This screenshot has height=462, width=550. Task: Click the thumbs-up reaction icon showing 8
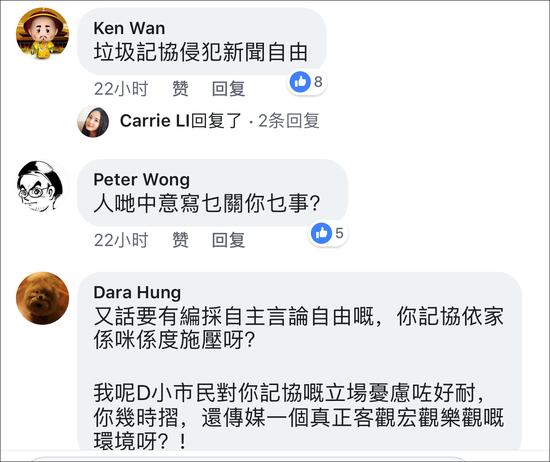coord(301,82)
